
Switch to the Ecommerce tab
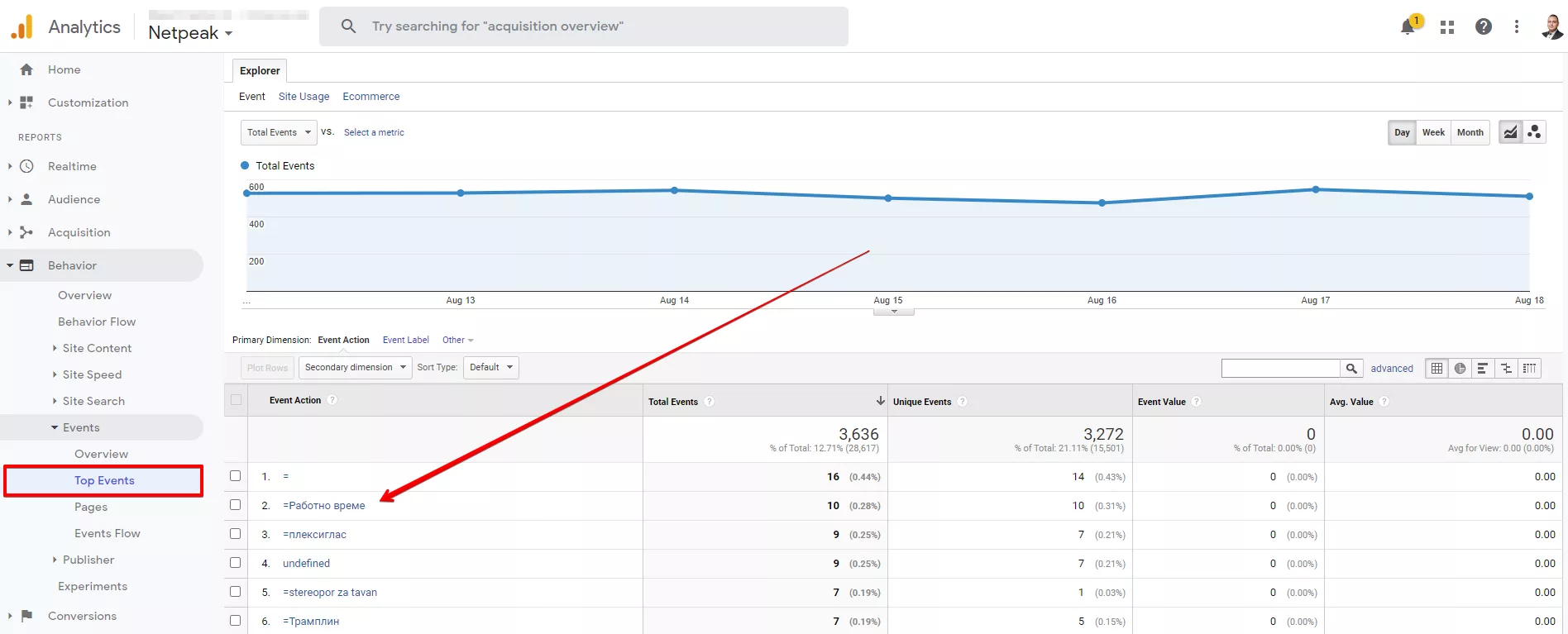(371, 97)
